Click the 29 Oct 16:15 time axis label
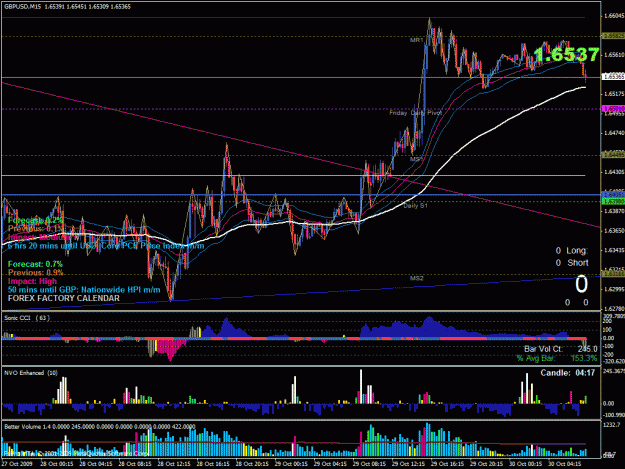Screen dimensions: 625x469 coord(447,464)
